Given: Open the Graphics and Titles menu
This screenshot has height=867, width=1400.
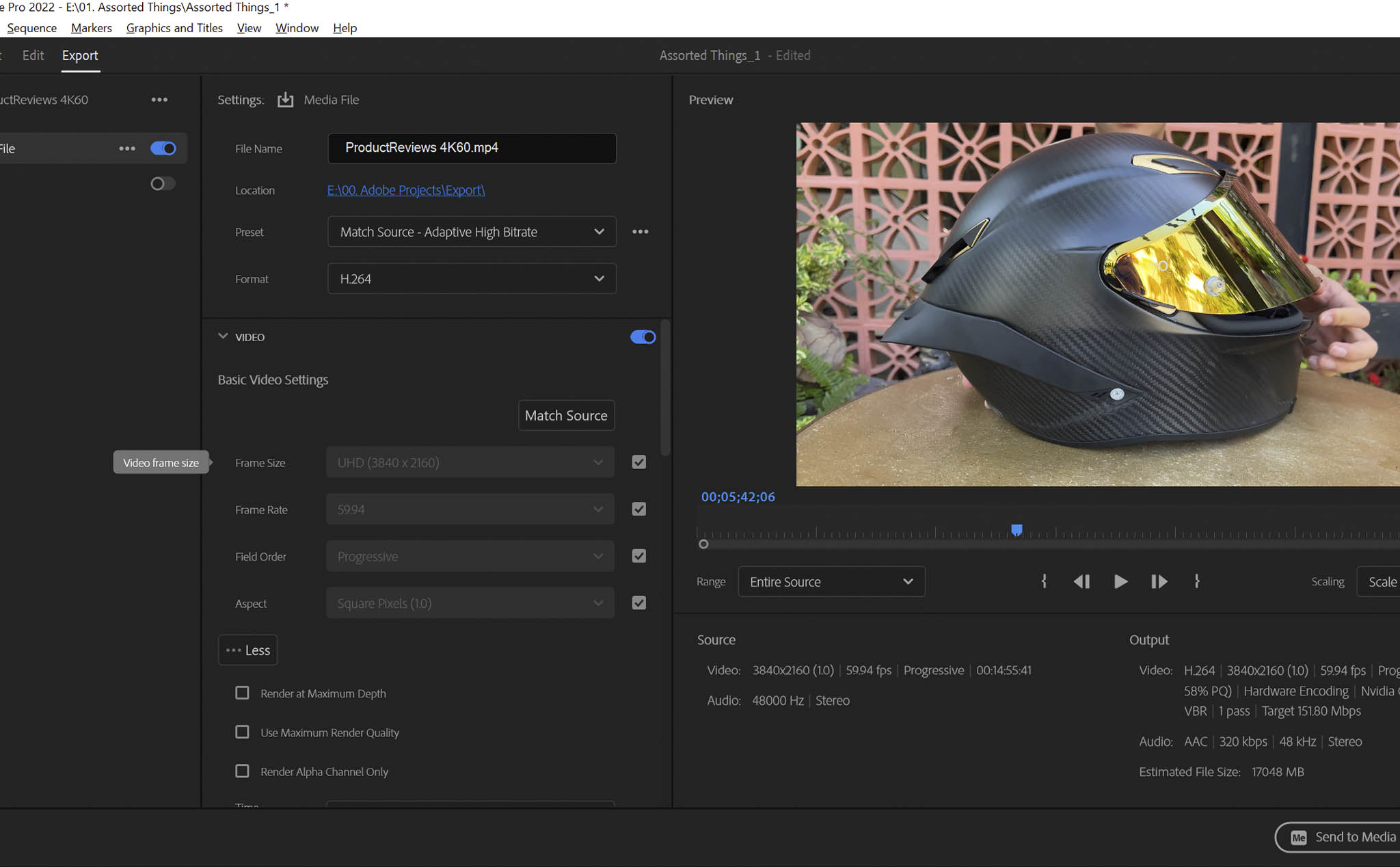Looking at the screenshot, I should (x=174, y=28).
